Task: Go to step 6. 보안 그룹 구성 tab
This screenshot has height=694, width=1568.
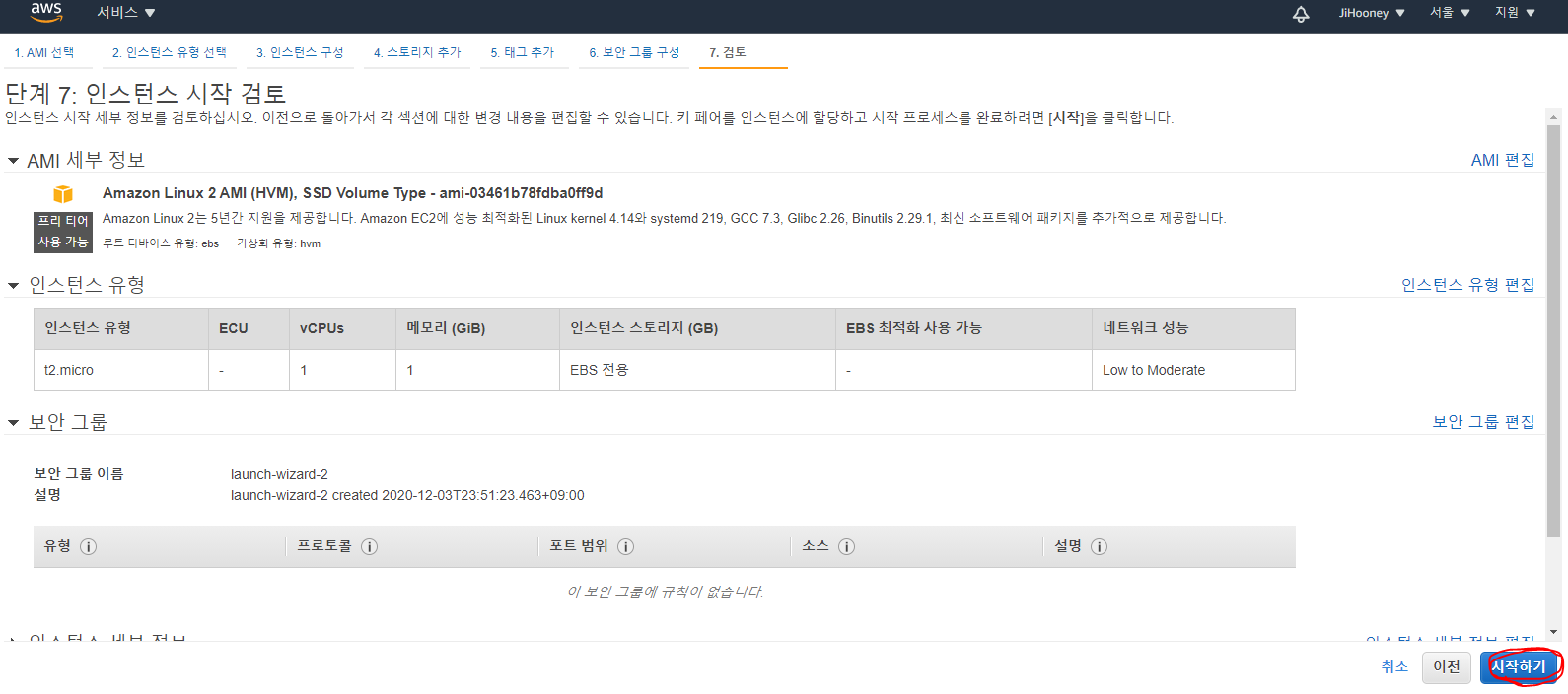Action: click(x=634, y=53)
